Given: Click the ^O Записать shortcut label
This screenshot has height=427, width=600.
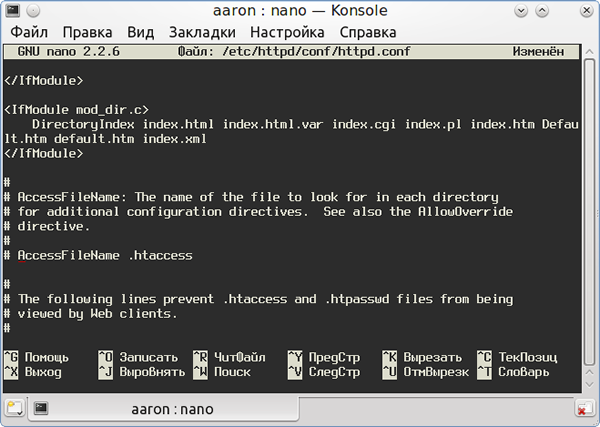Looking at the screenshot, I should (x=139, y=357).
